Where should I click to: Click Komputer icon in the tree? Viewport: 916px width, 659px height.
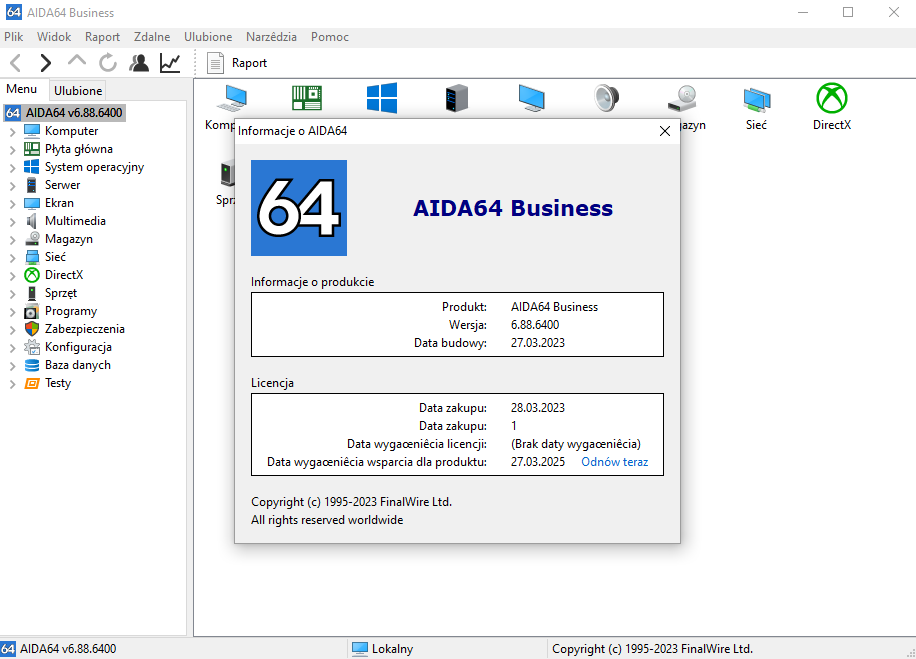pyautogui.click(x=32, y=131)
